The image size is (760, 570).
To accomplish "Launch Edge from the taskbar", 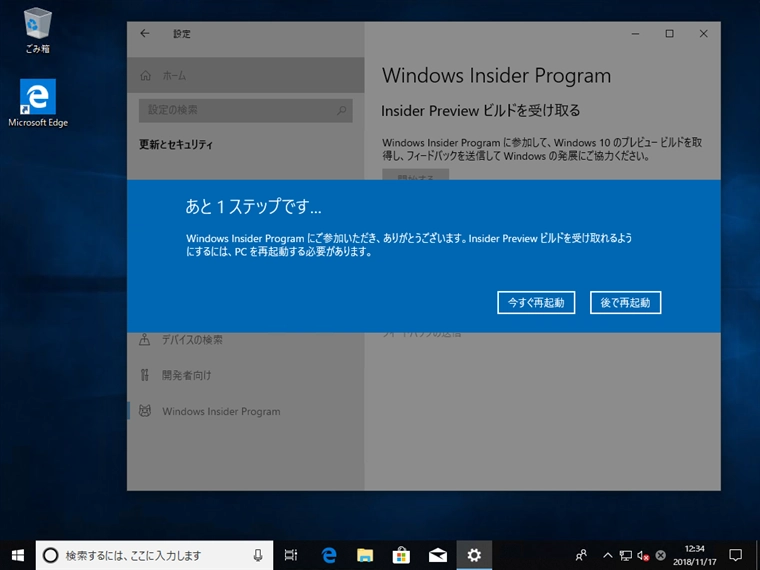I will point(329,555).
